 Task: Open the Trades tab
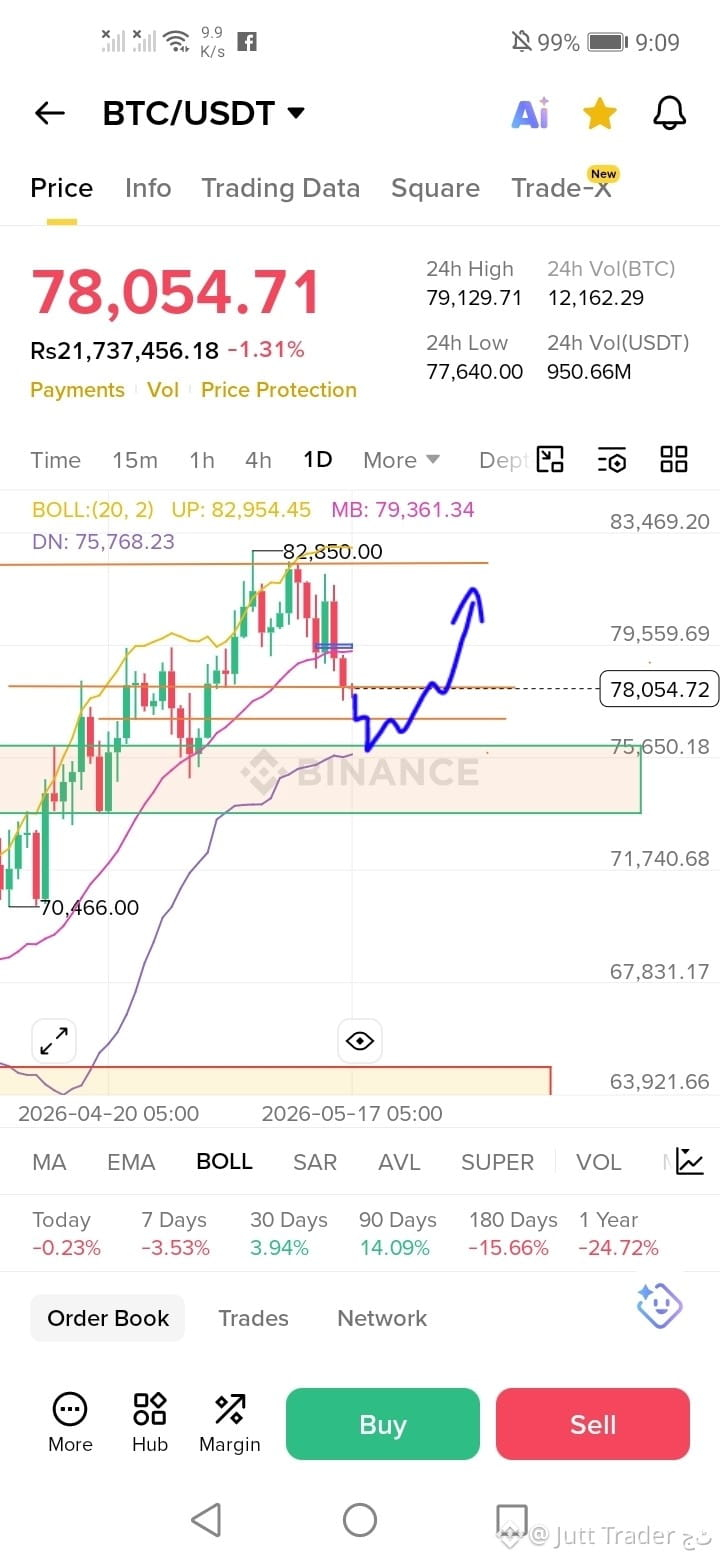pyautogui.click(x=253, y=1318)
